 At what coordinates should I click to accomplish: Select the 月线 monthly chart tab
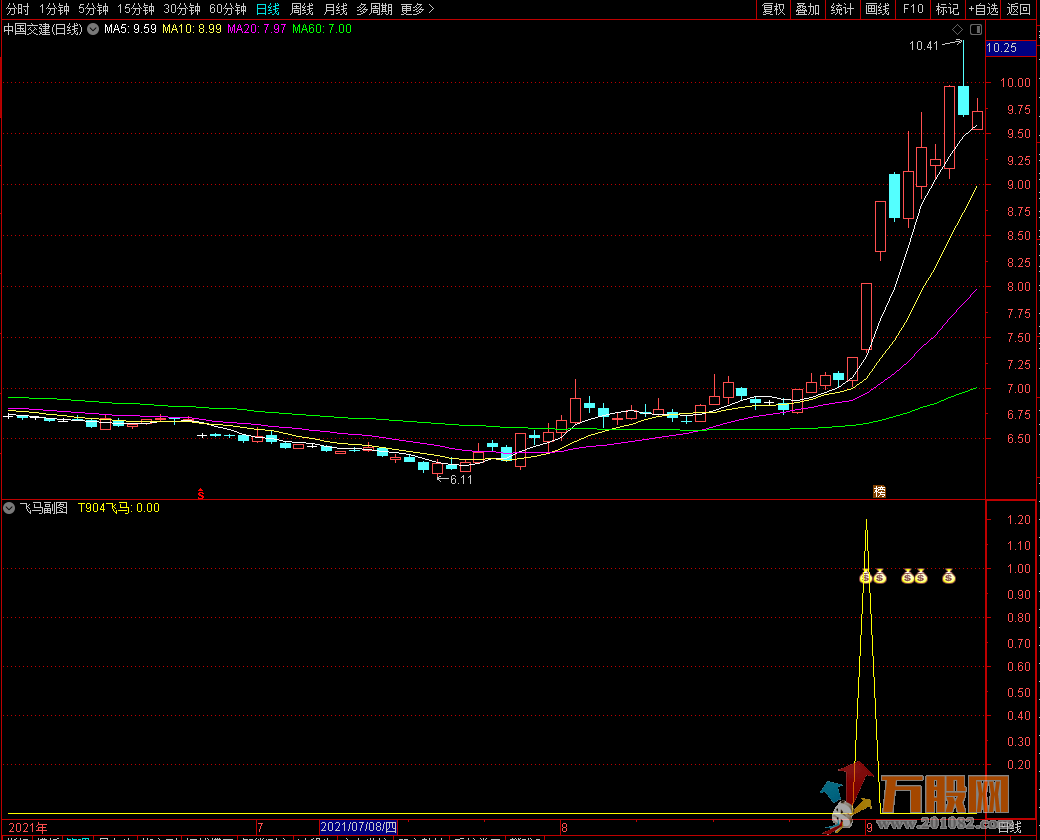pyautogui.click(x=336, y=9)
